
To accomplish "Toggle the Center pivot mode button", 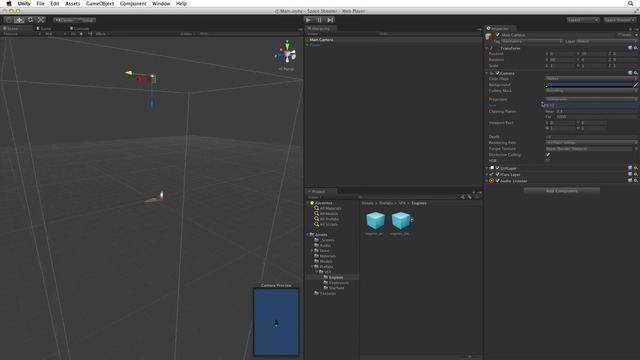I will [x=64, y=20].
